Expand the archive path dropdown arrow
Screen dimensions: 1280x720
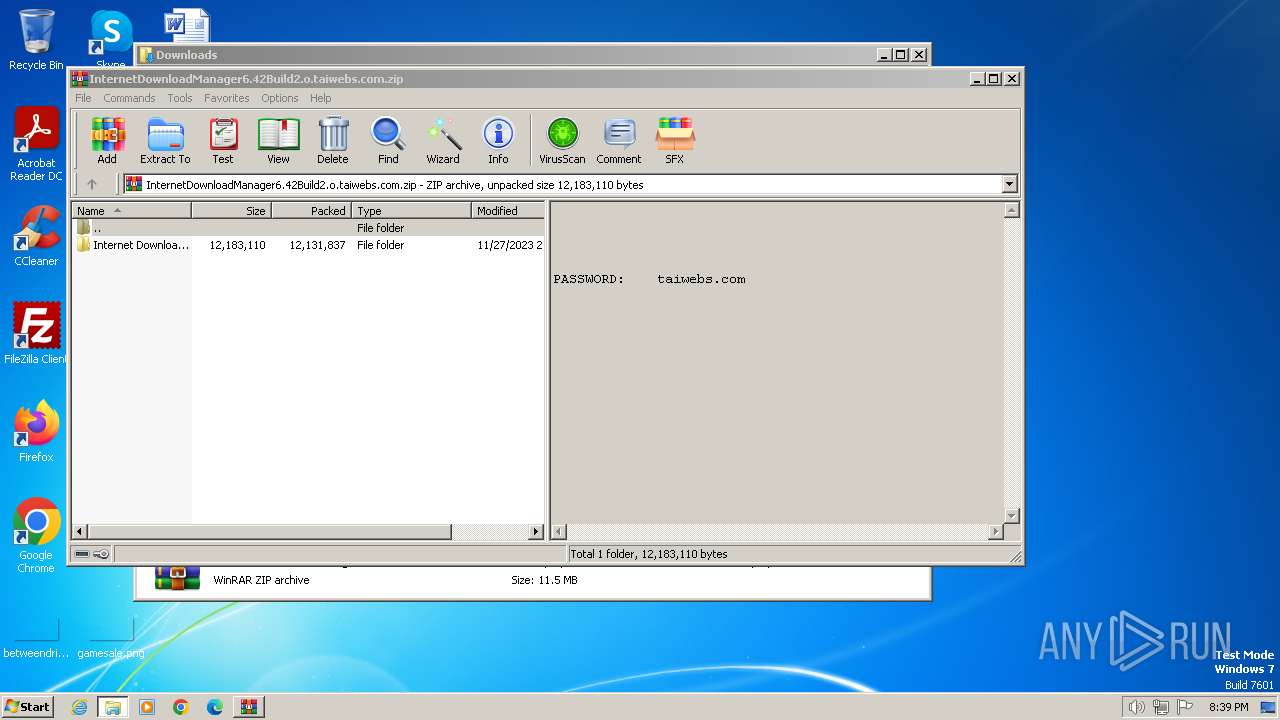click(x=1009, y=184)
